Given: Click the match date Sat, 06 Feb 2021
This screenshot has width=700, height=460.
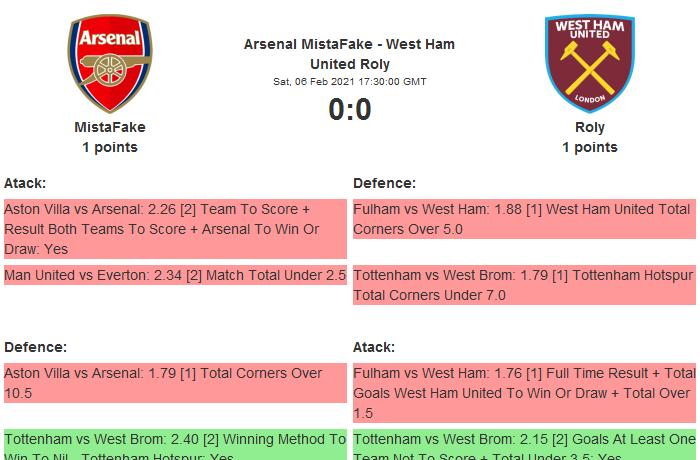Looking at the screenshot, I should point(349,82).
